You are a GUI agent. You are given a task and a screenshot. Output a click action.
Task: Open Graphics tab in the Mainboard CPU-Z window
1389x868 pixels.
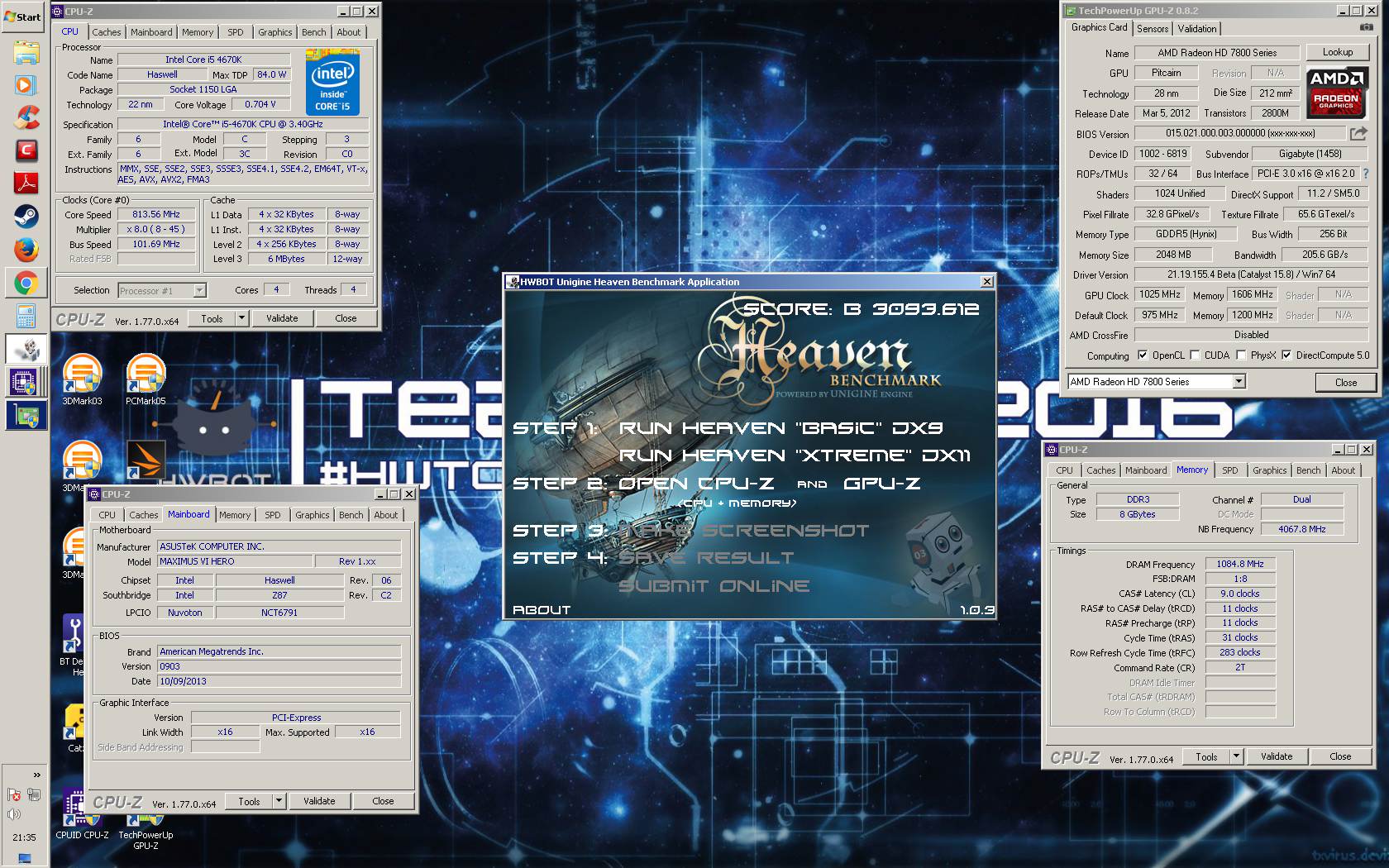313,515
